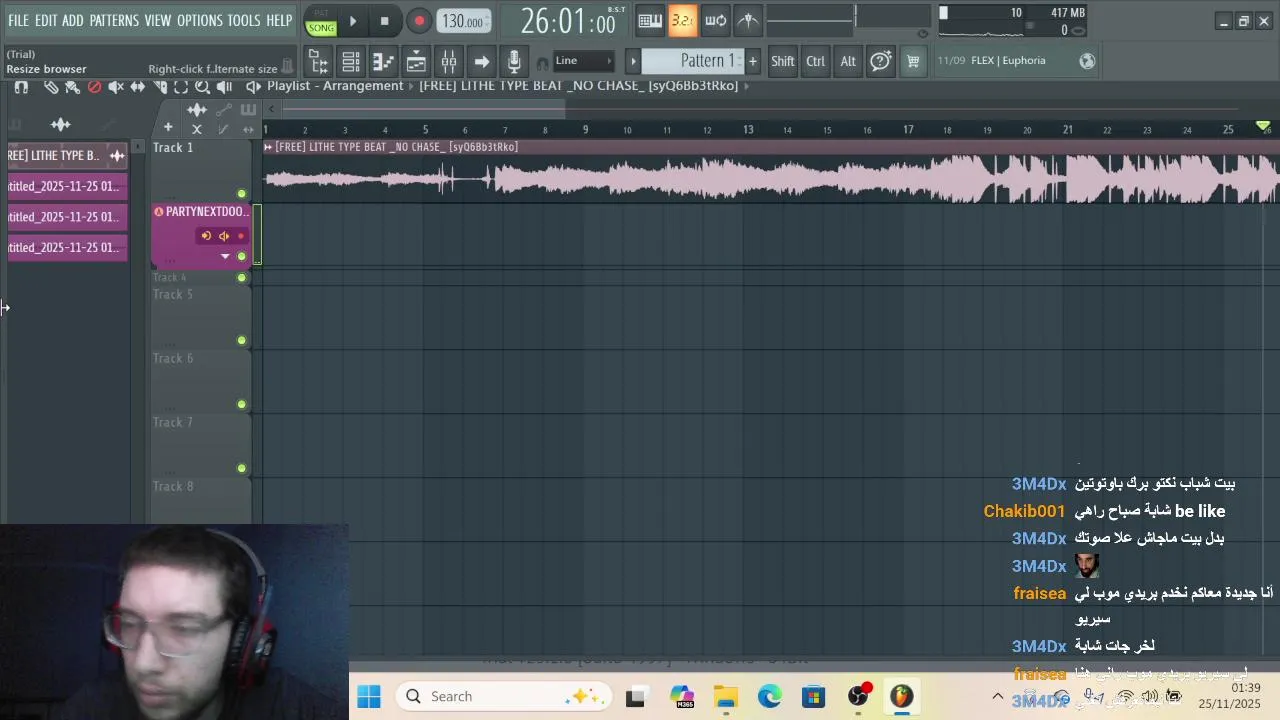The image size is (1280, 720).
Task: Mute Track 1 using its green light
Action: (241, 194)
